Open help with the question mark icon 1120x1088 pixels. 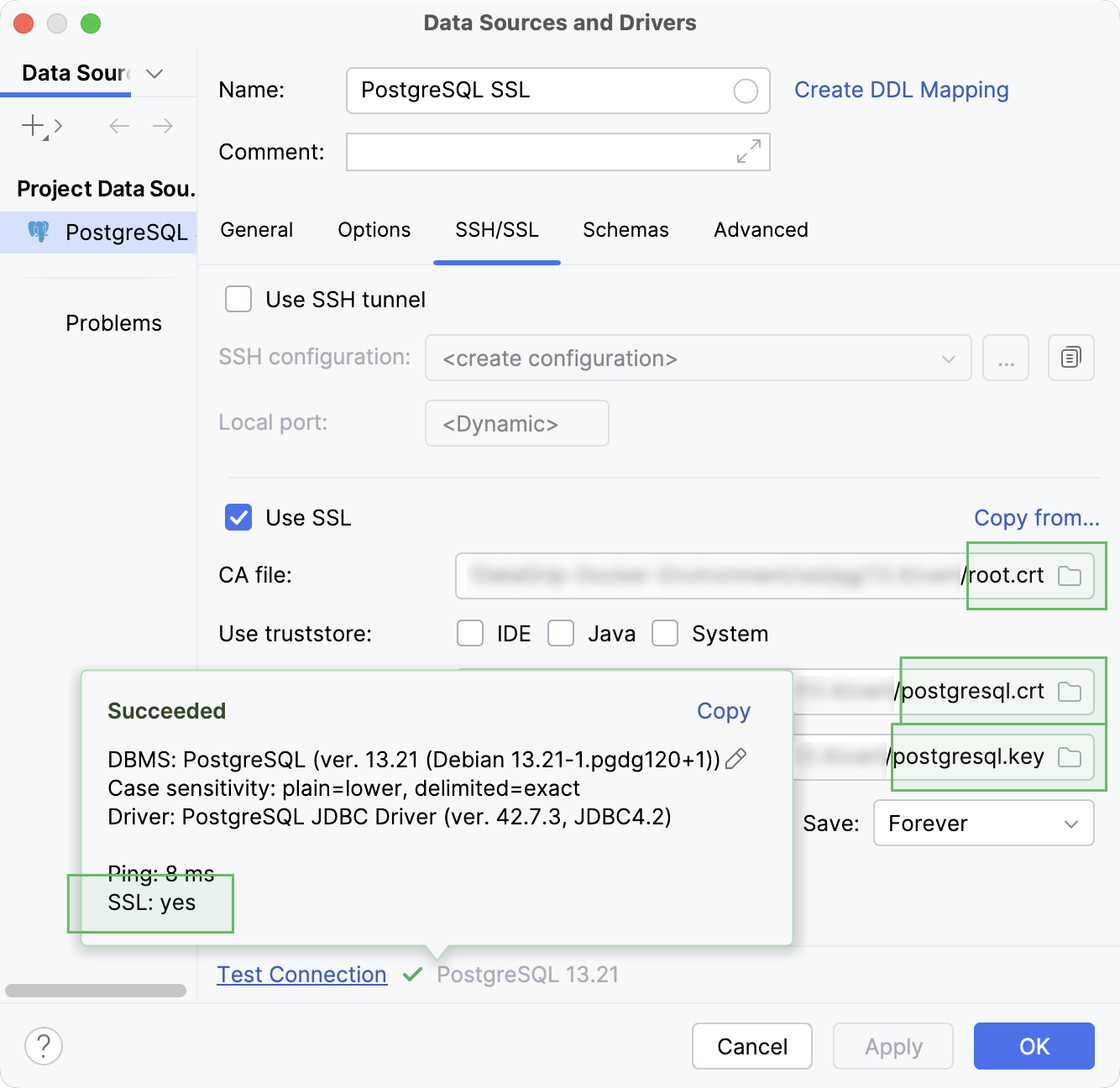[44, 1046]
